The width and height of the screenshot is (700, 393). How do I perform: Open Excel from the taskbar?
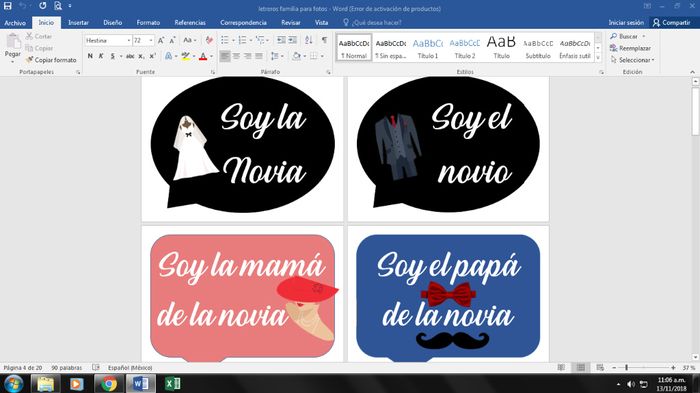tap(172, 384)
